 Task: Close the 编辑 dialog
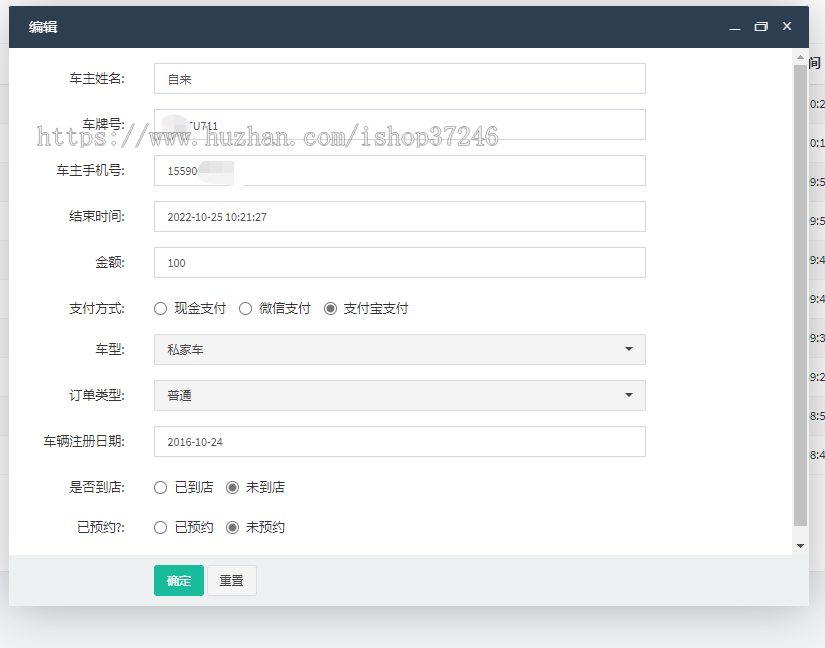(x=787, y=26)
